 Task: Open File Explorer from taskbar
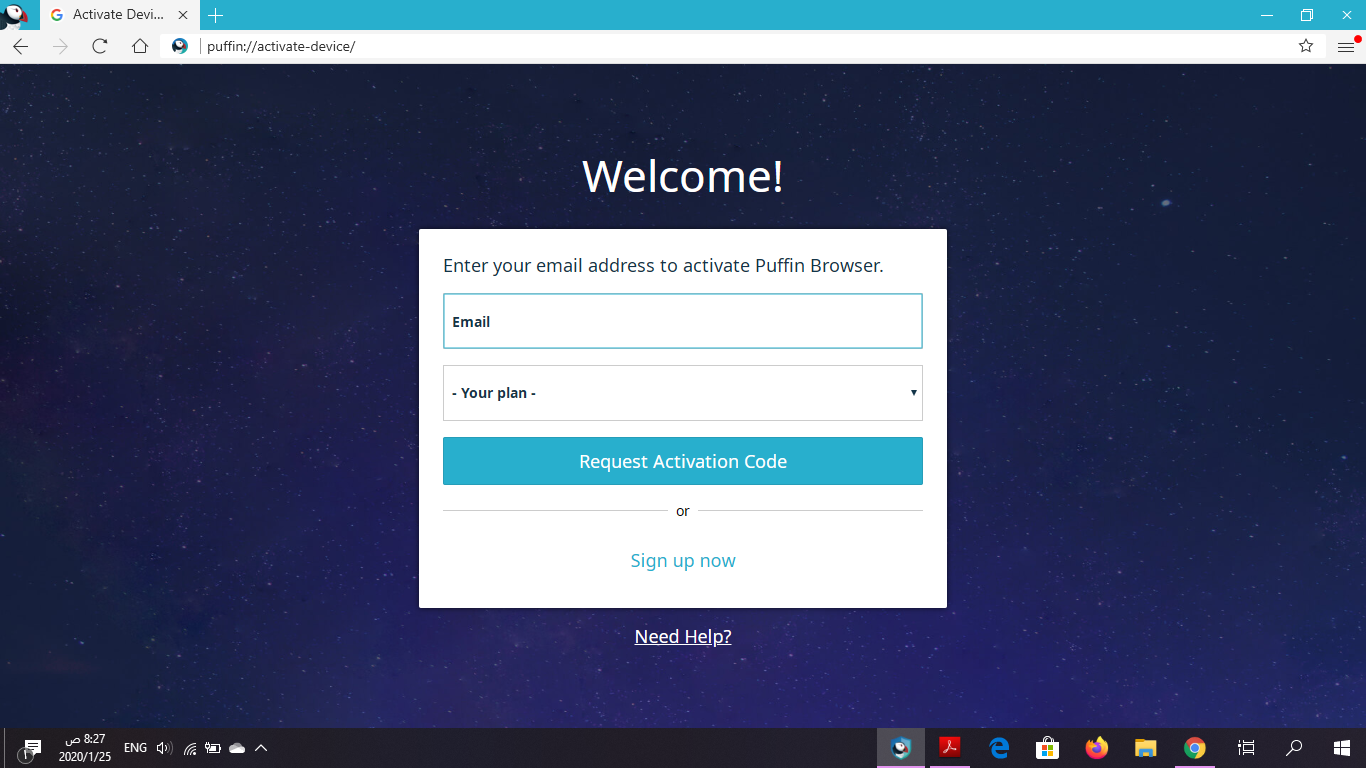coord(1146,748)
